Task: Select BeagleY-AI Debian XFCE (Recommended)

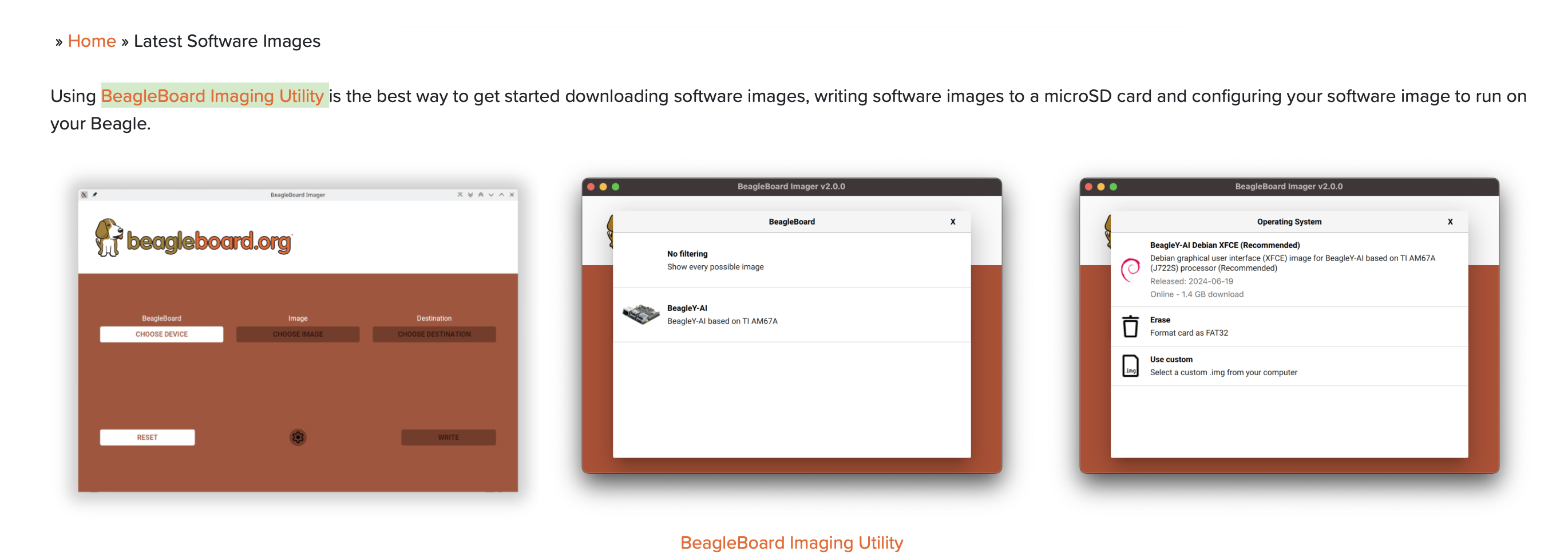Action: [x=1289, y=270]
